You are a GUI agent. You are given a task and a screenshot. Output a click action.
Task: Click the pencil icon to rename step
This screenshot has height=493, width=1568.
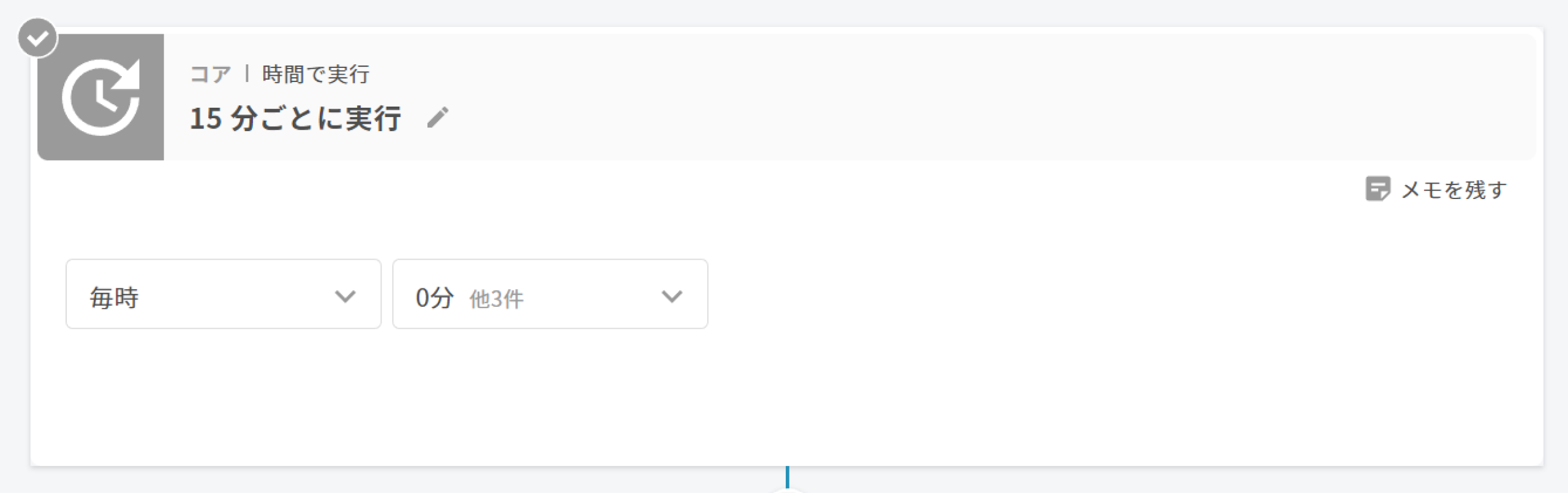click(437, 118)
